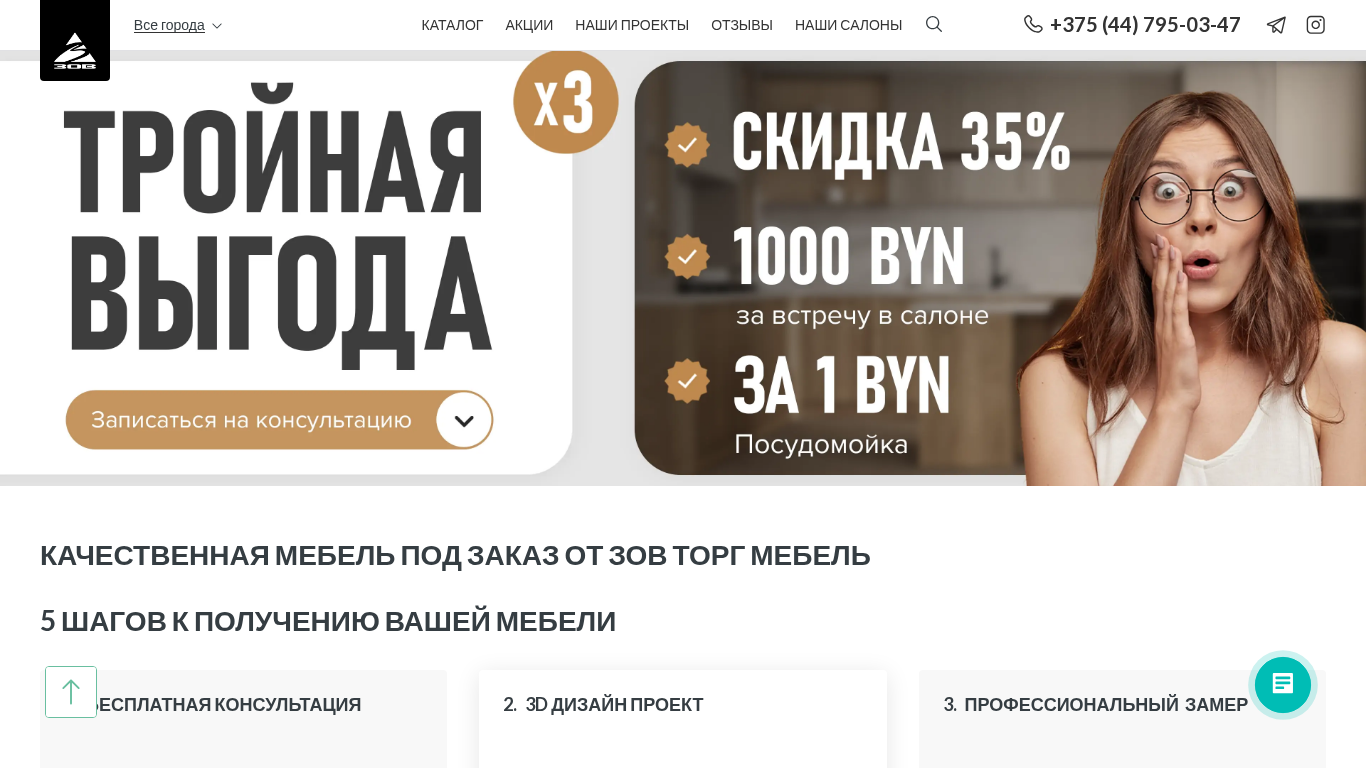This screenshot has width=1366, height=768.
Task: Click the phone handset icon
Action: click(x=1033, y=24)
